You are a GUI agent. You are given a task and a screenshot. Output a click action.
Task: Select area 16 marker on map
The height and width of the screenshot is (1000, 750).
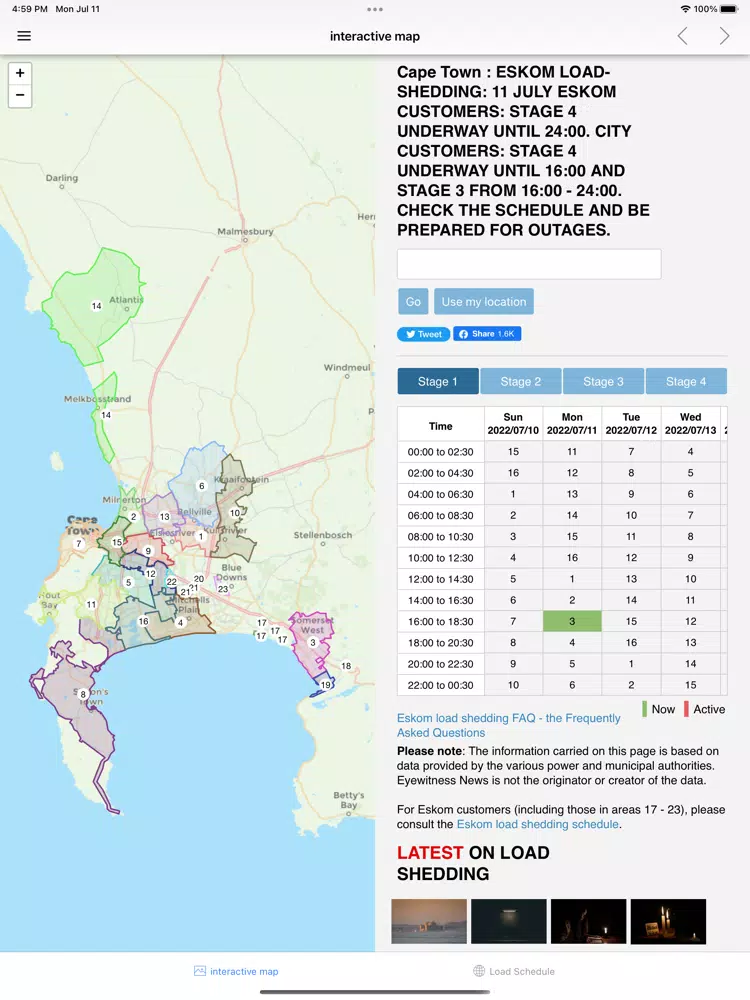(x=143, y=621)
